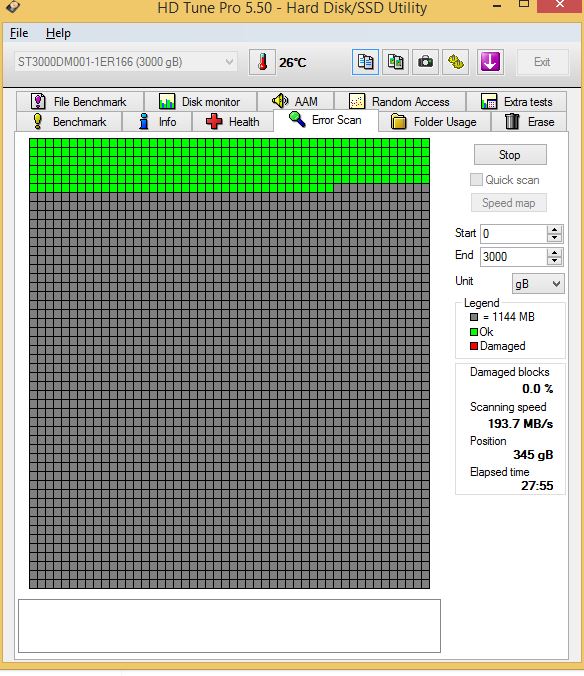Select the Erase tab

pyautogui.click(x=529, y=122)
